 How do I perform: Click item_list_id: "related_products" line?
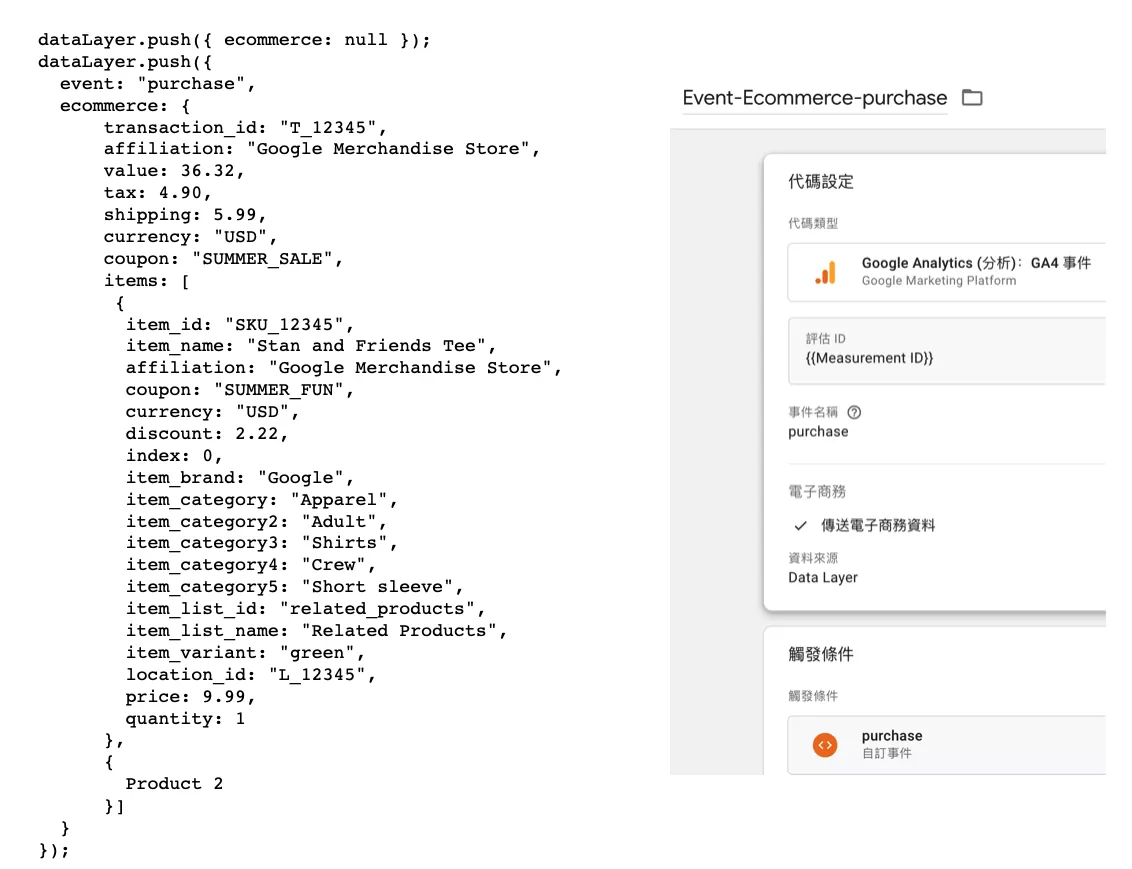point(305,609)
